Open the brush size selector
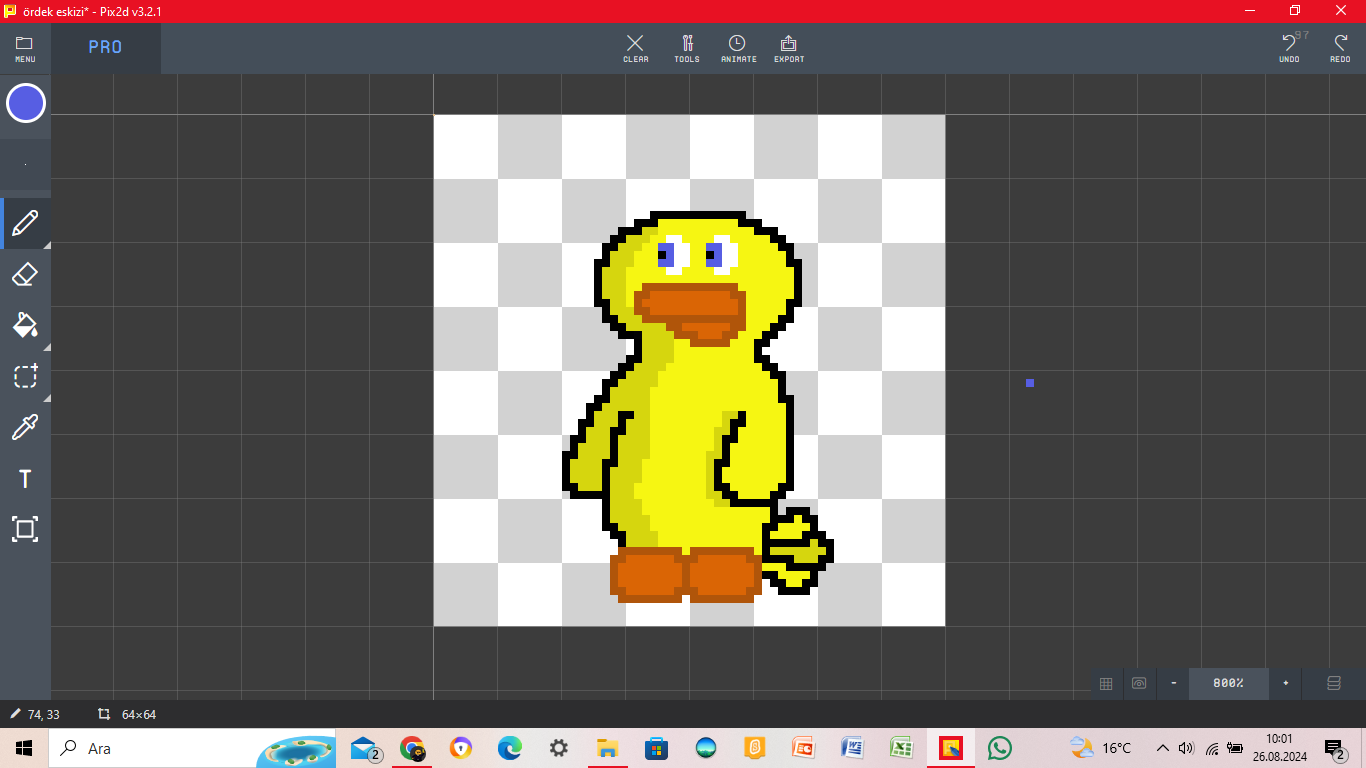Viewport: 1366px width, 768px height. [25, 164]
